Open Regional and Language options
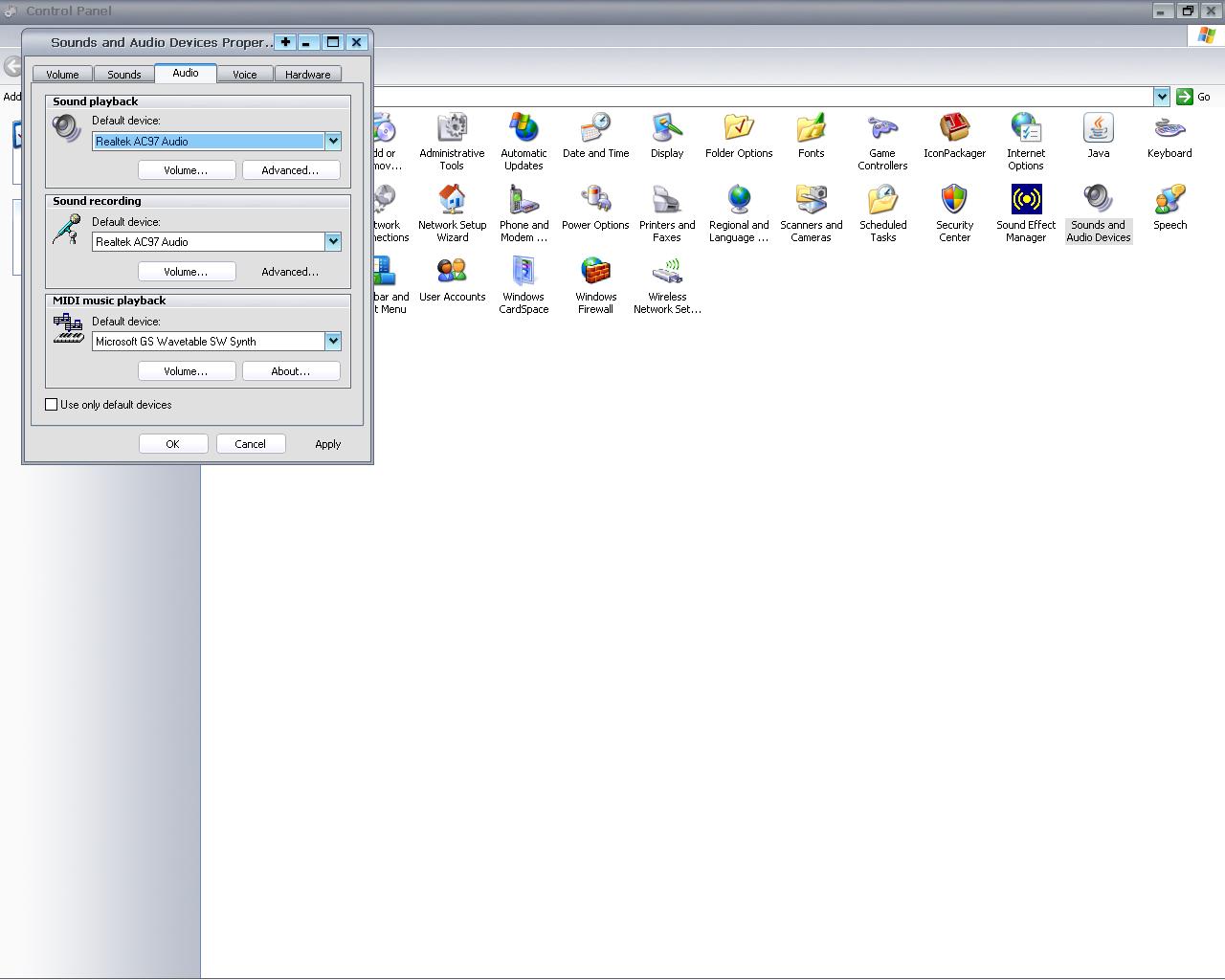This screenshot has width=1225, height=980. tap(739, 212)
